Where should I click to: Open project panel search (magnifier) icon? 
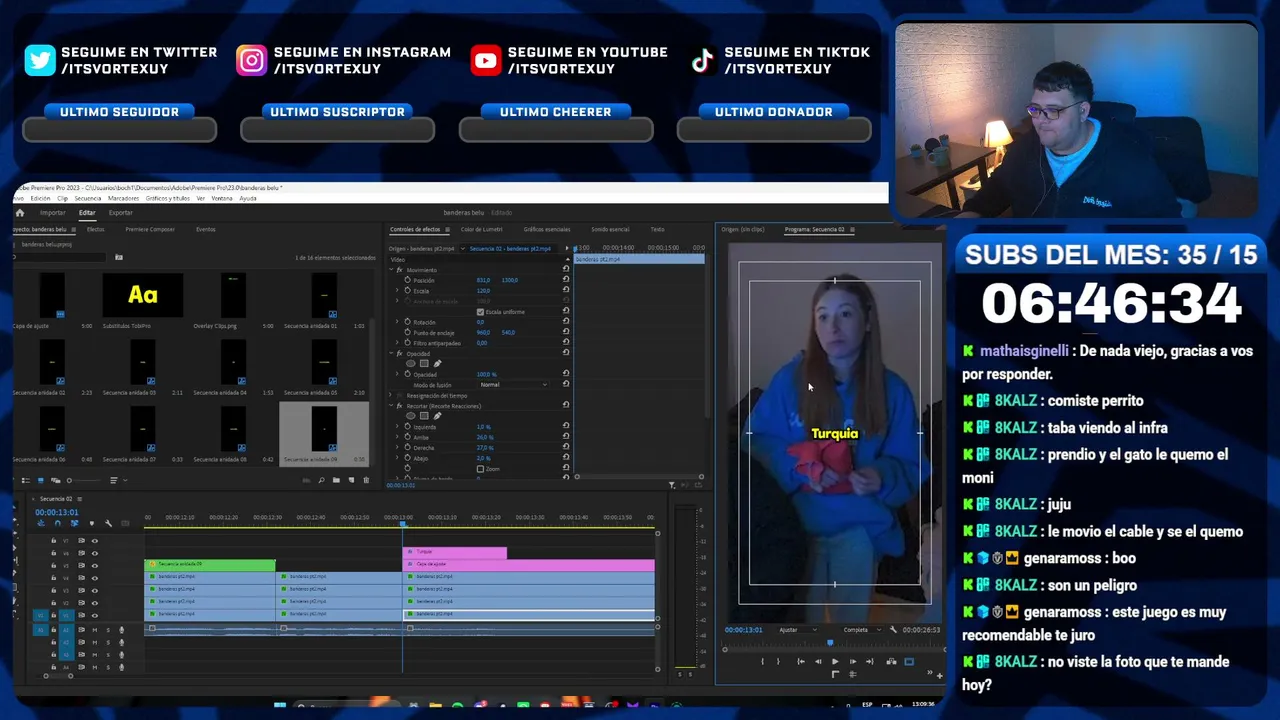(321, 480)
